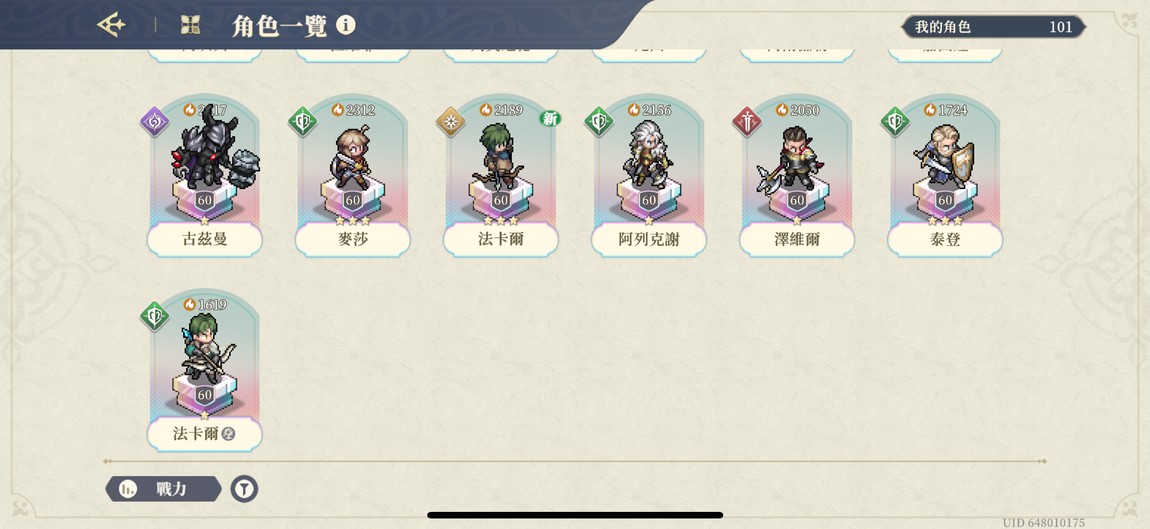The image size is (1150, 529).
Task: Open the 戰力 sort dropdown
Action: click(164, 489)
